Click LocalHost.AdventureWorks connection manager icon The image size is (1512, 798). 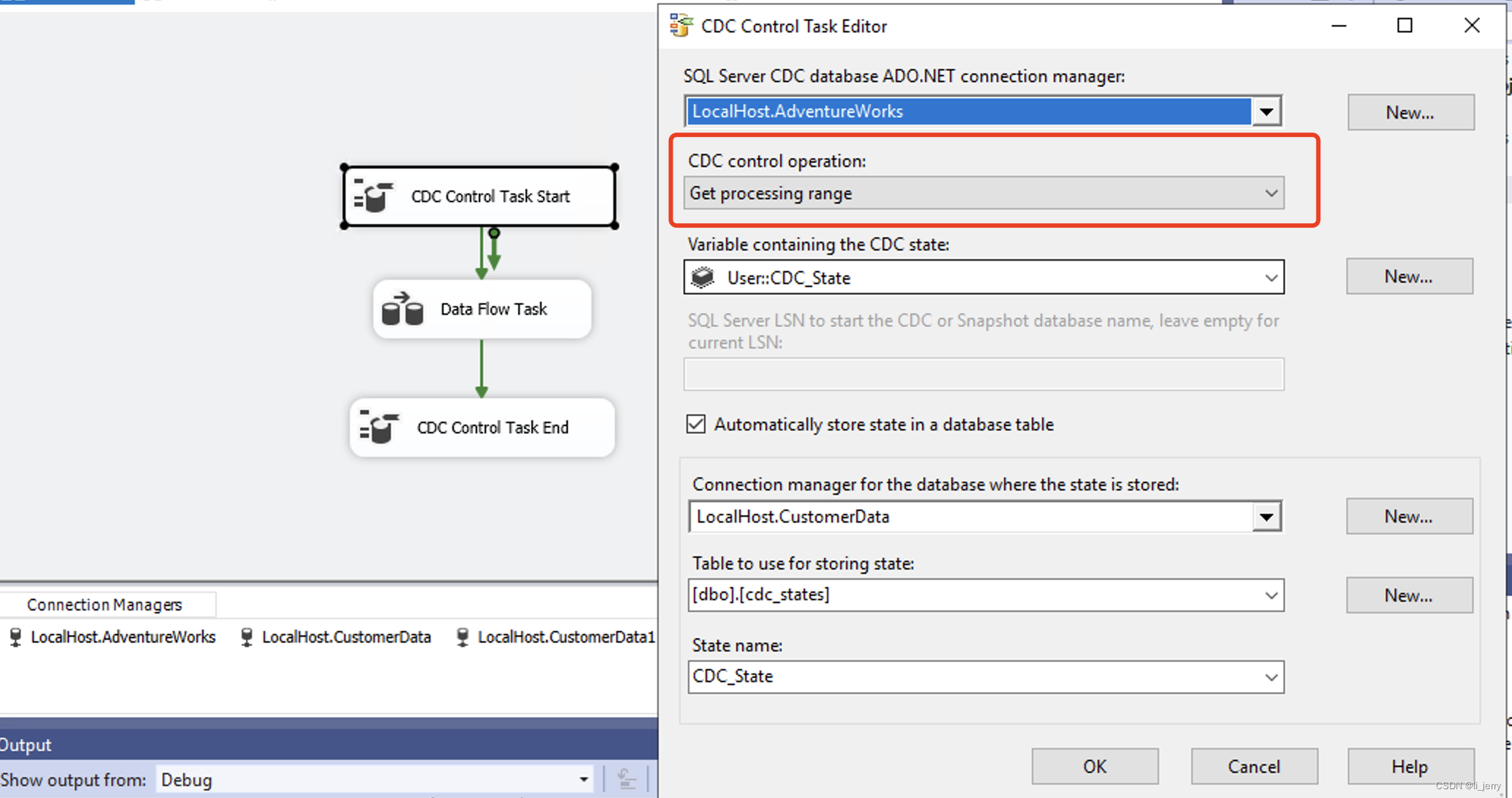pos(15,637)
